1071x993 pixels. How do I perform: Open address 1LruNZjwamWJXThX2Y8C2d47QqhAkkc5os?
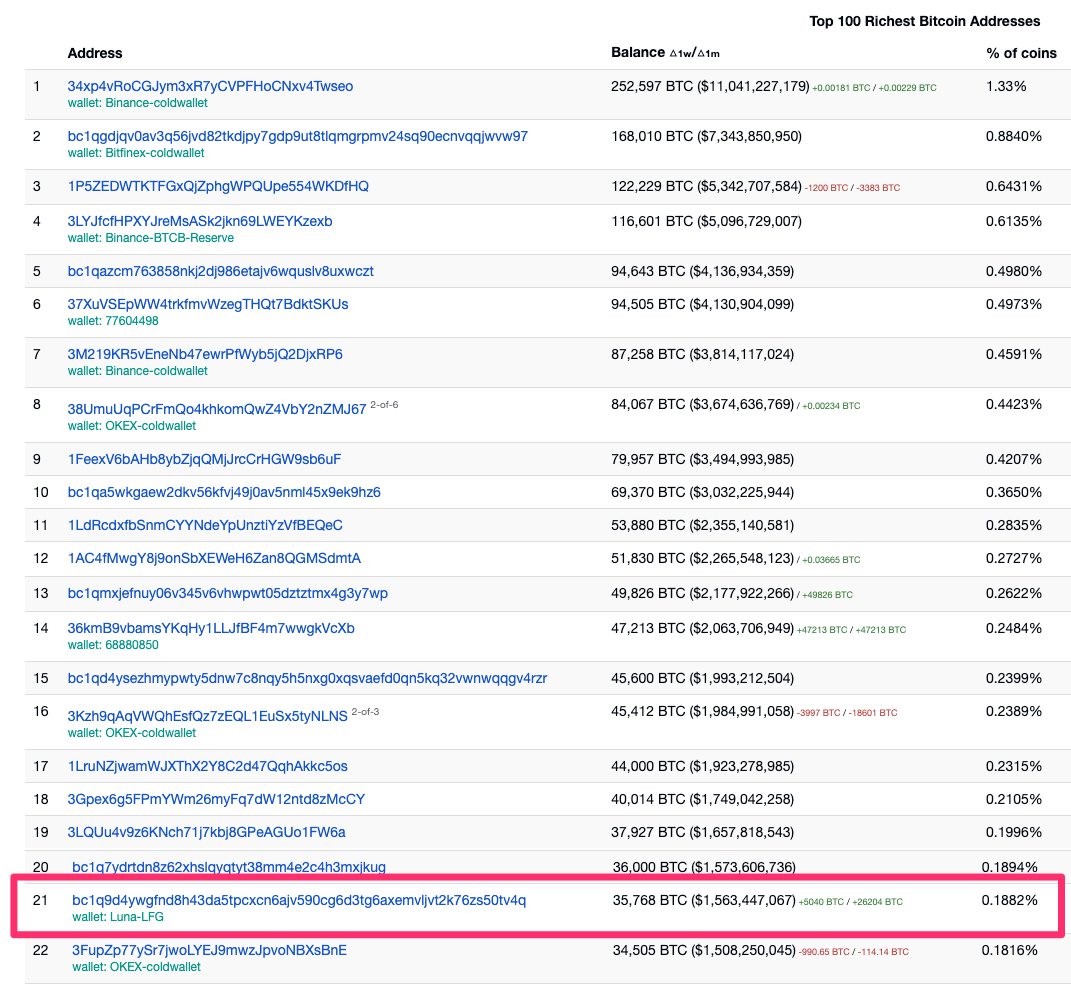(208, 766)
